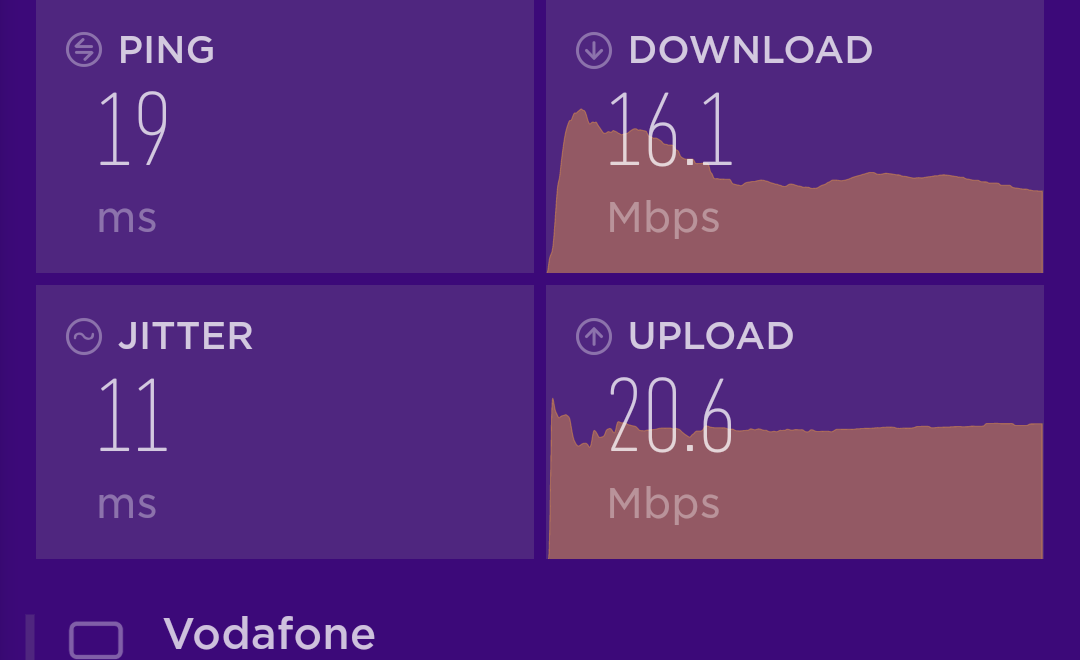Click the download arrow icon
Image resolution: width=1080 pixels, height=660 pixels.
(x=594, y=50)
